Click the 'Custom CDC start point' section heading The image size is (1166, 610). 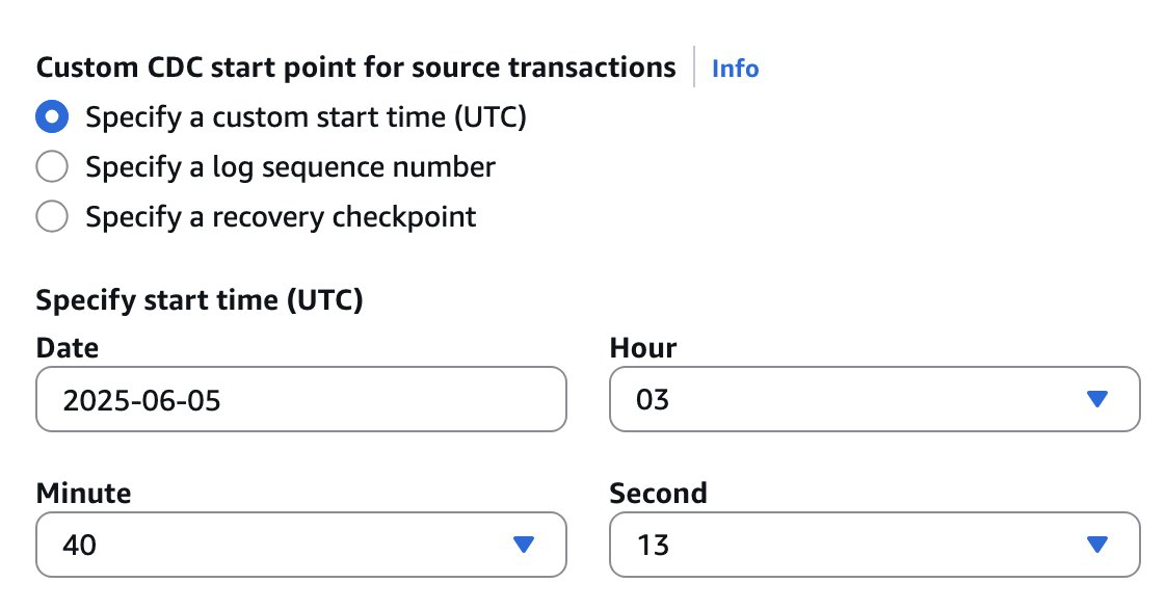(x=355, y=68)
